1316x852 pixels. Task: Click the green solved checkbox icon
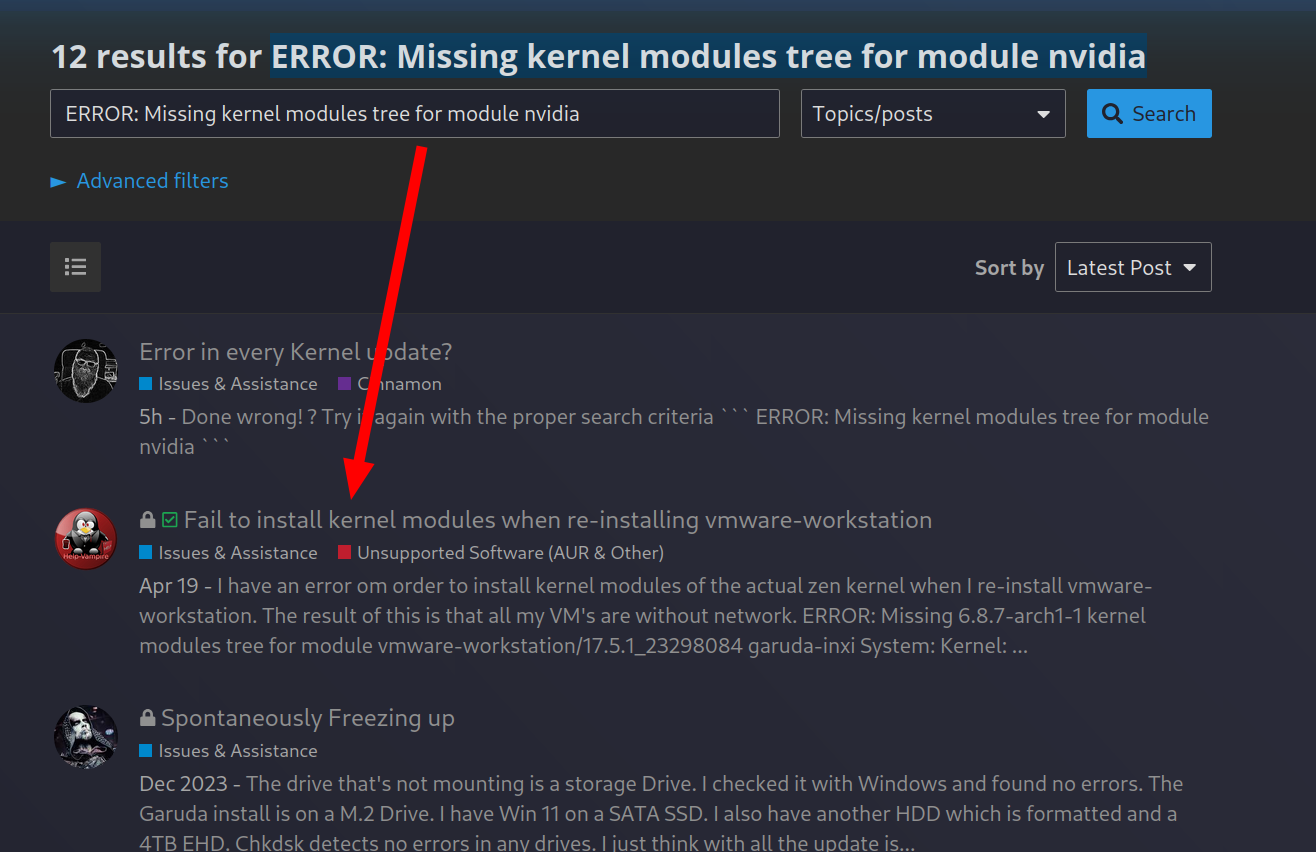click(170, 520)
